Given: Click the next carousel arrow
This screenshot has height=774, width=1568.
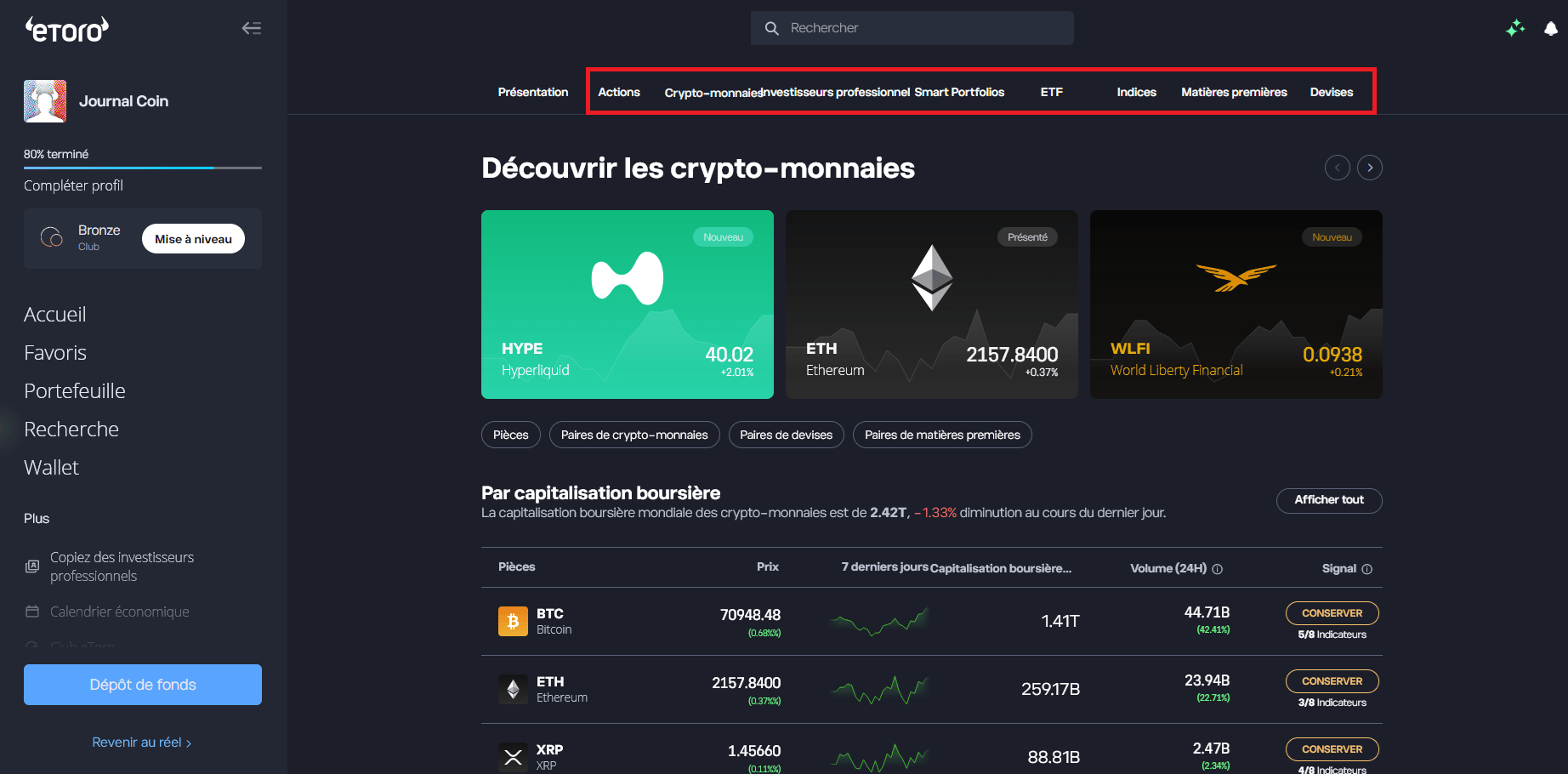Looking at the screenshot, I should click(x=1370, y=168).
